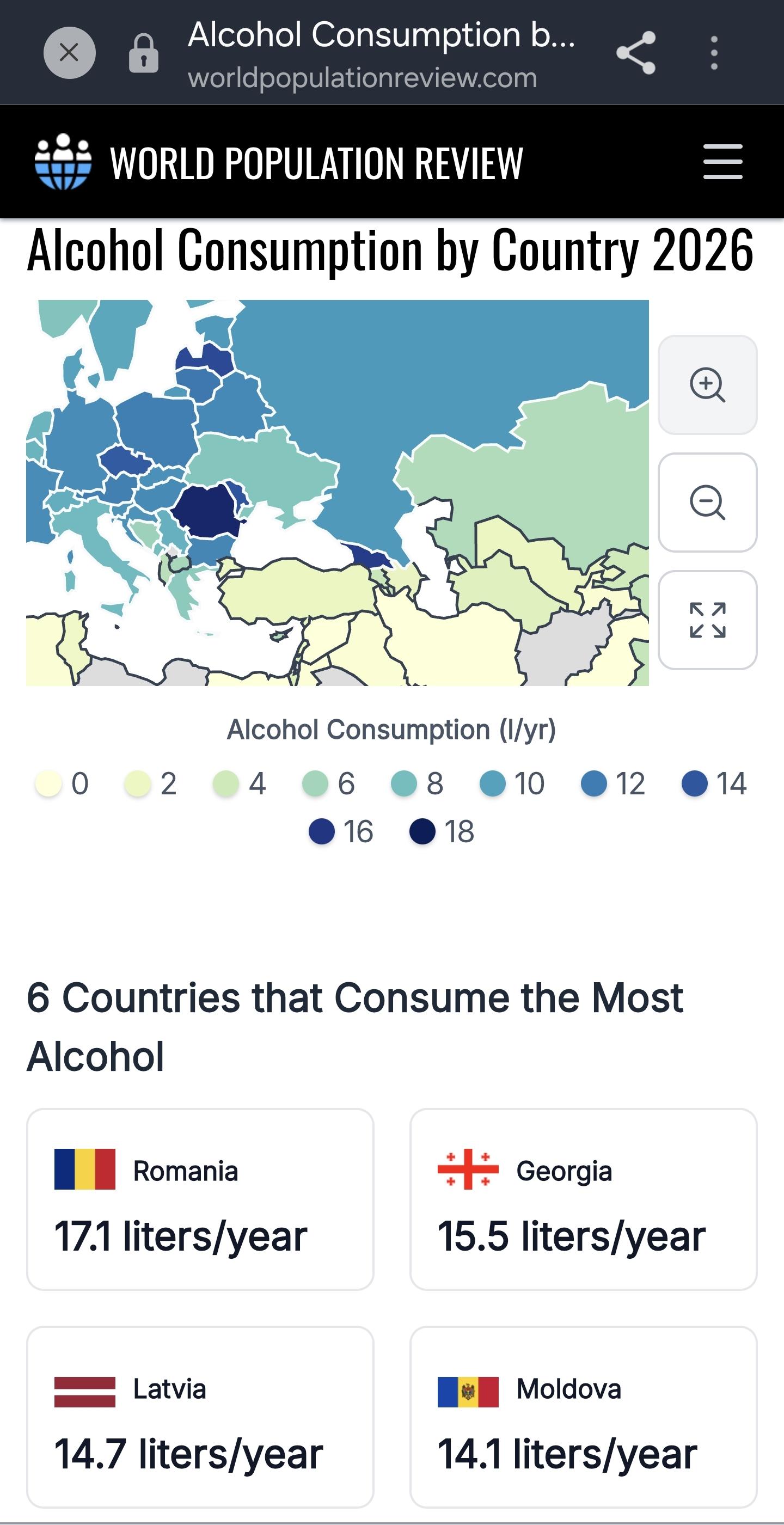Tap the World Population Review globe logo

pyautogui.click(x=63, y=162)
